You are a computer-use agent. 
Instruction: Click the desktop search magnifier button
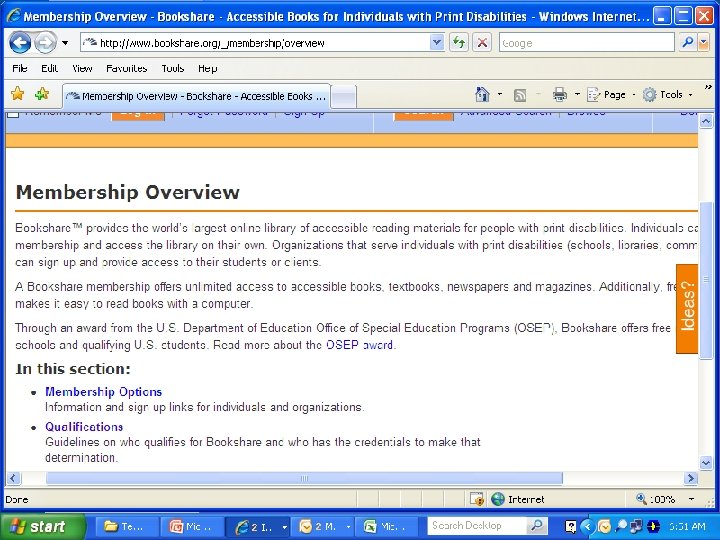click(x=536, y=525)
